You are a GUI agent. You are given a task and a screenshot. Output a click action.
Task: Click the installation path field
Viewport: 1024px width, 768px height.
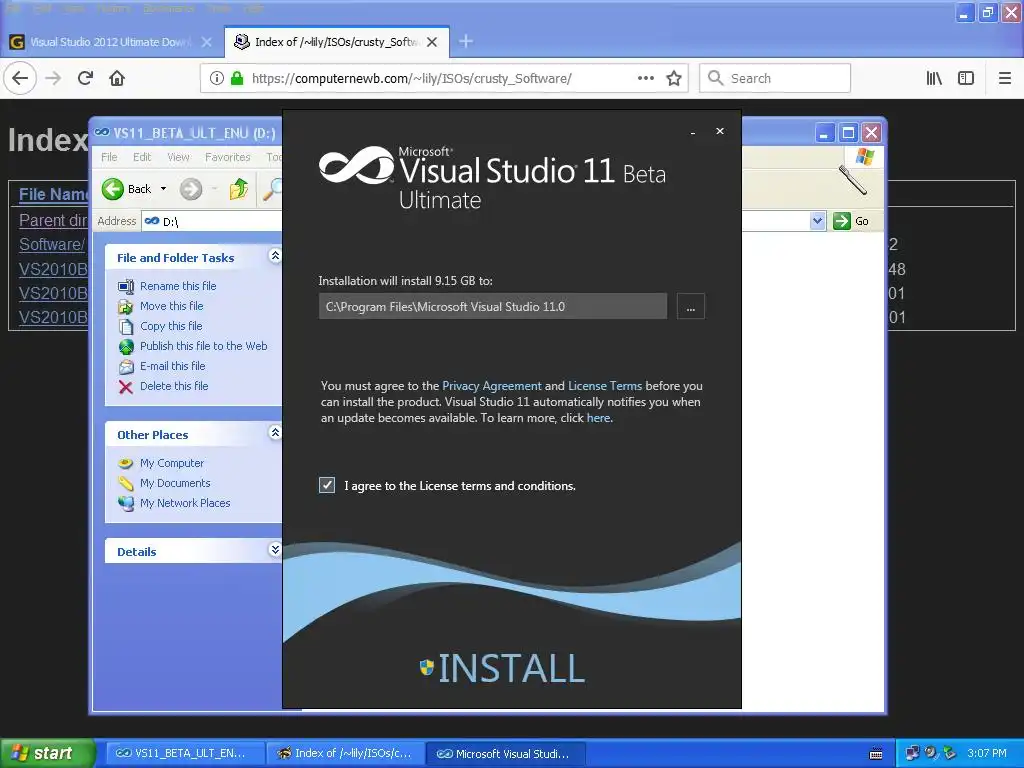point(493,306)
